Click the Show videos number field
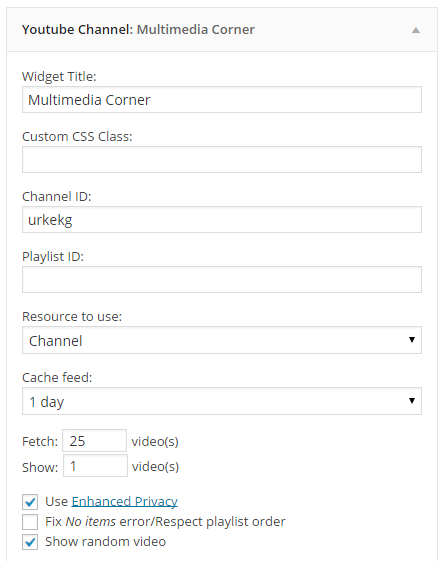Viewport: 444px width, 561px height. (x=95, y=466)
